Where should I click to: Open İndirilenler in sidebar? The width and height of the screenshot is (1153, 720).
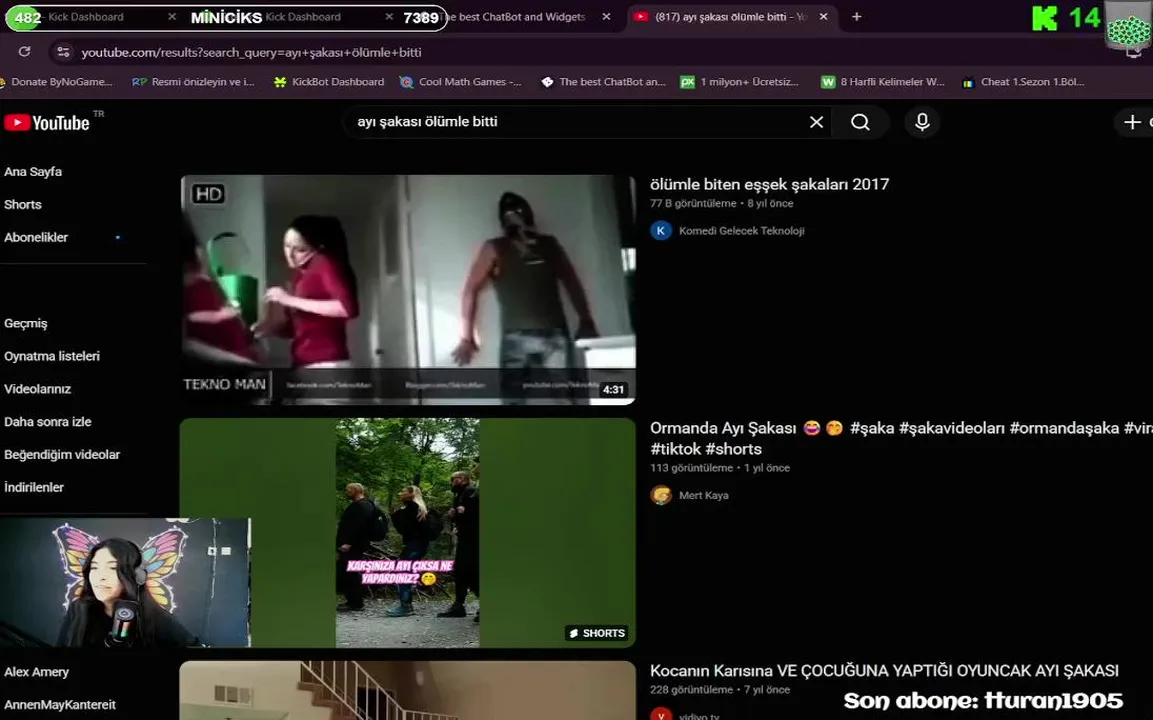(34, 487)
